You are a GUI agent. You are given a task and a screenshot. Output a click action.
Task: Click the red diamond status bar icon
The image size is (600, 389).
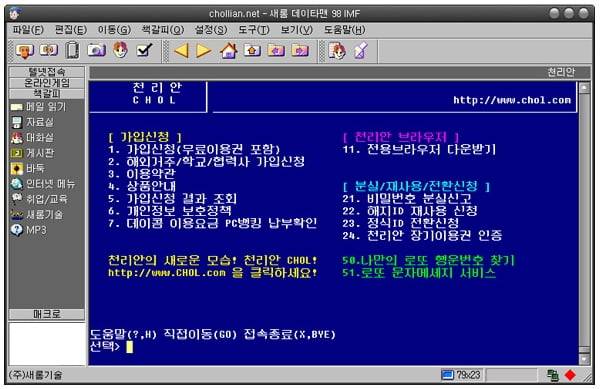(570, 375)
